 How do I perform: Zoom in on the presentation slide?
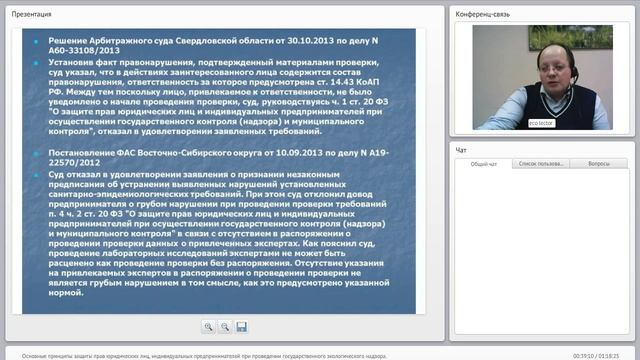point(208,327)
